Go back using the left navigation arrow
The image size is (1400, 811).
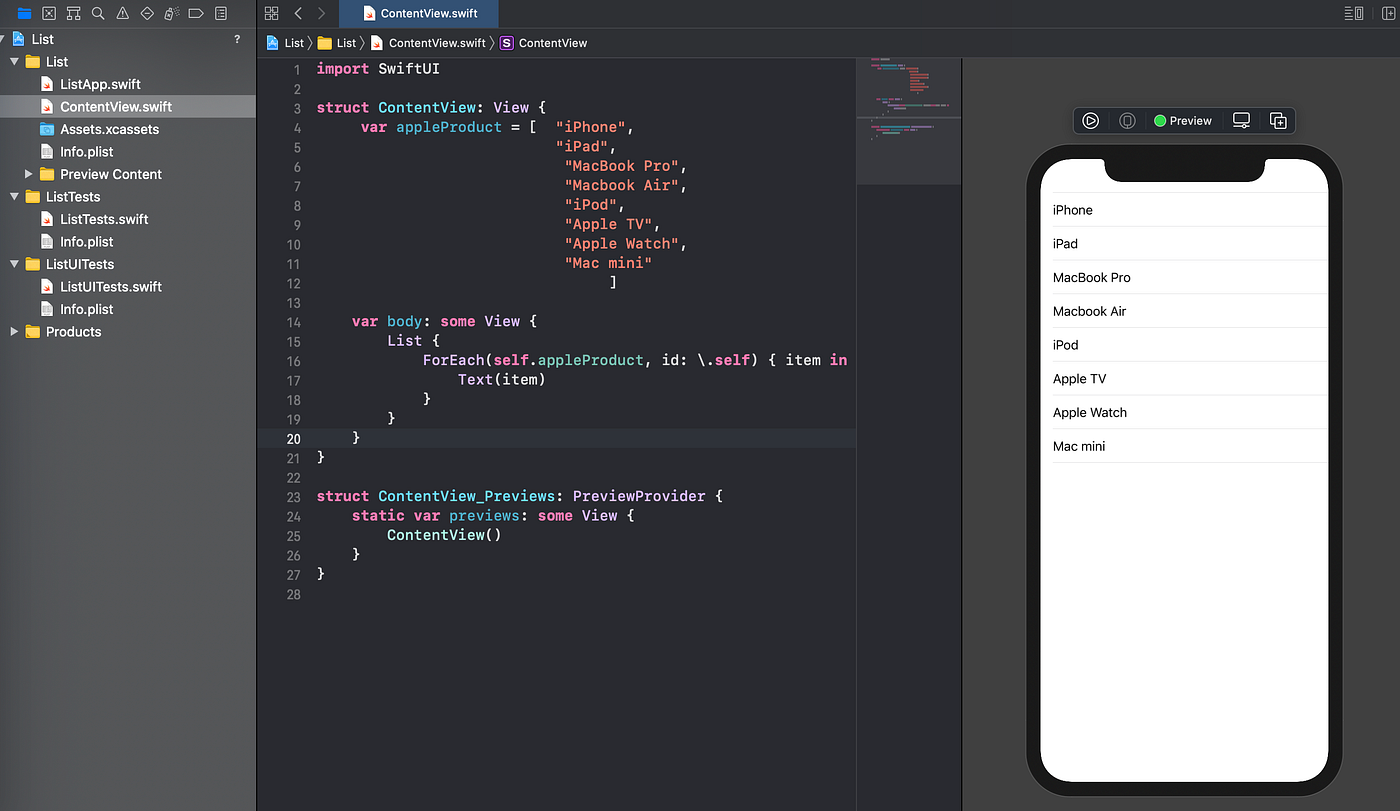296,13
